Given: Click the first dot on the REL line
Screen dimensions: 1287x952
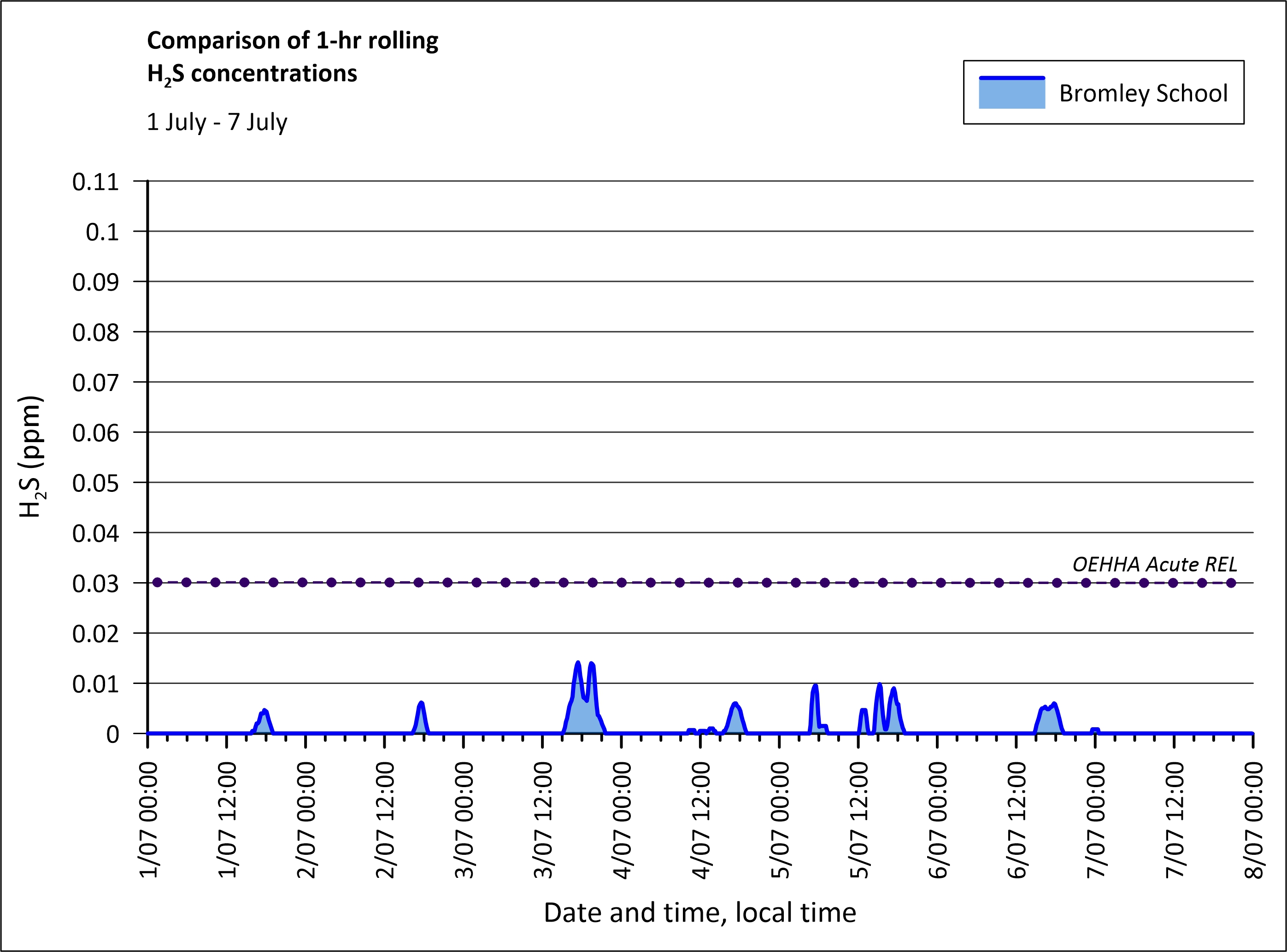Looking at the screenshot, I should 158,583.
